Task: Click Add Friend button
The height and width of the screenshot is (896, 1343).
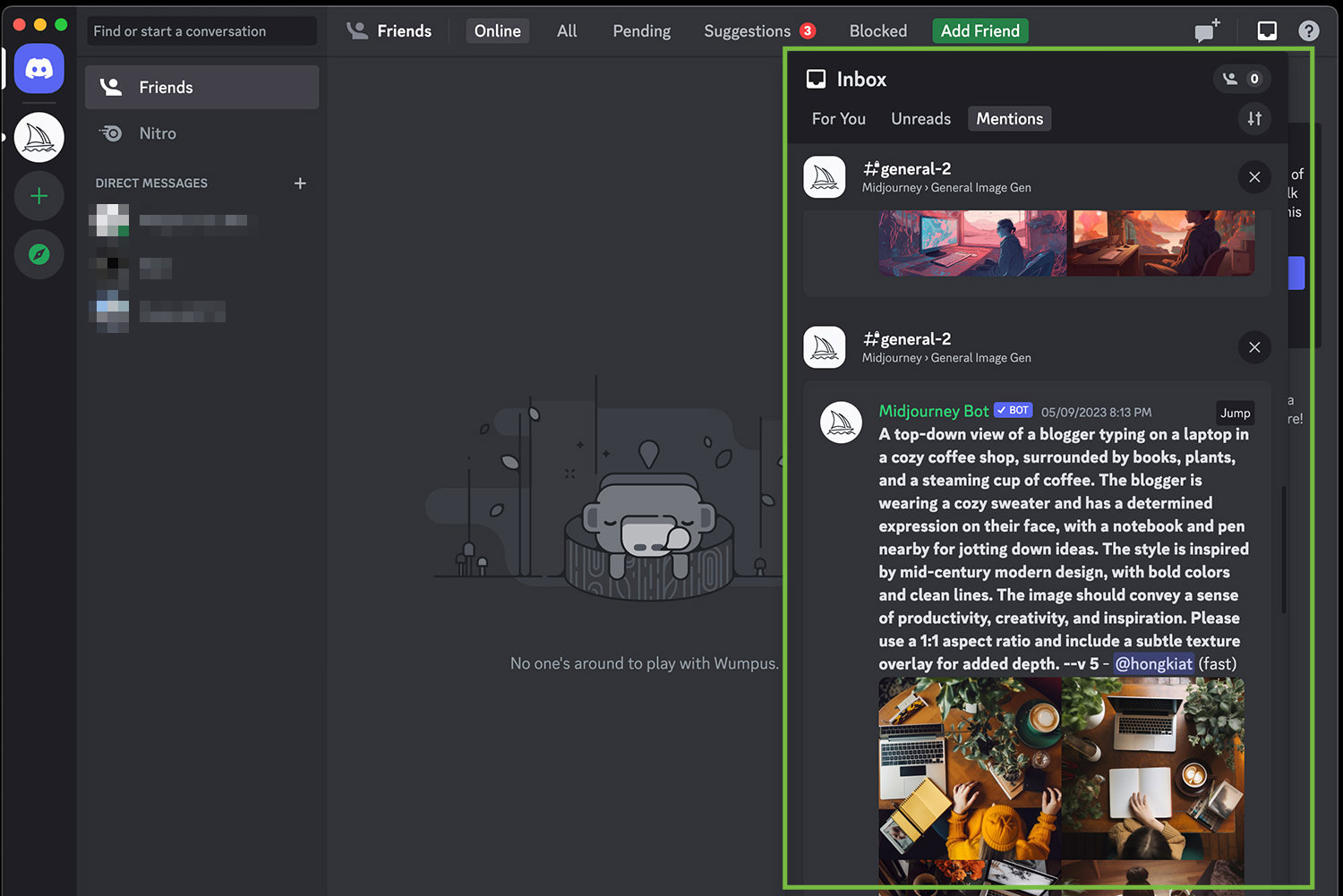Action: (980, 30)
